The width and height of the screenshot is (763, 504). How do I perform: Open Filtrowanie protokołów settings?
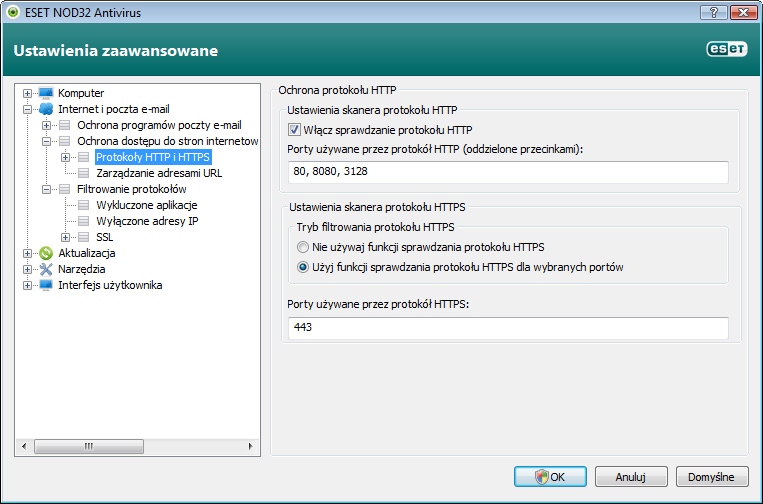click(x=131, y=189)
